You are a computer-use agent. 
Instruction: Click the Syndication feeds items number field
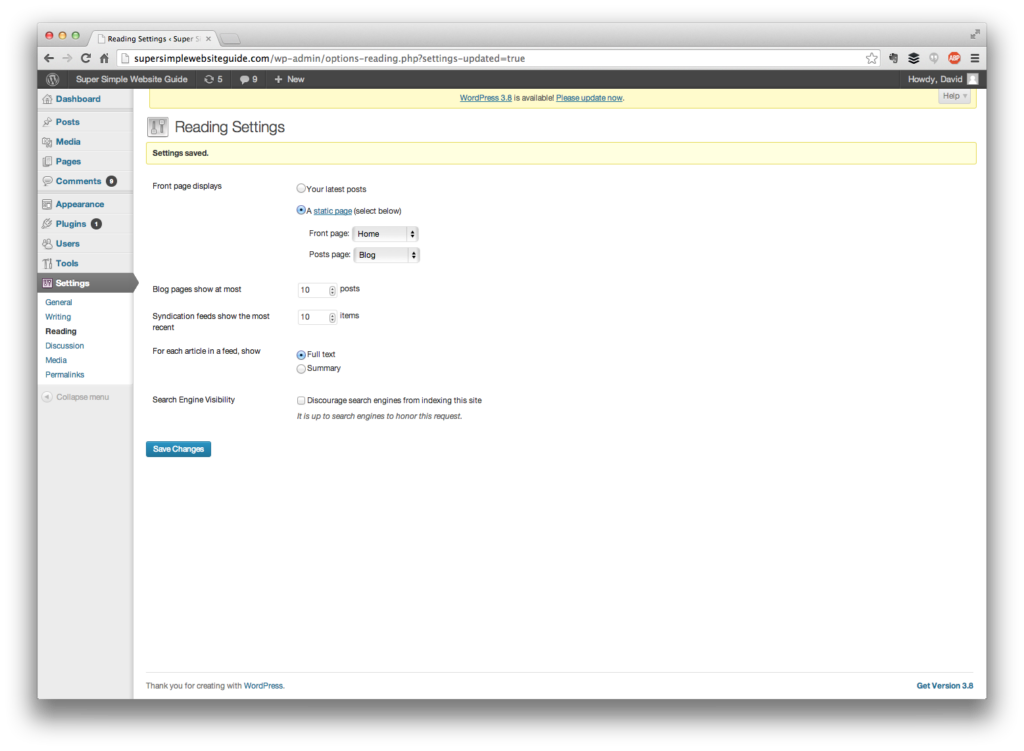317,317
